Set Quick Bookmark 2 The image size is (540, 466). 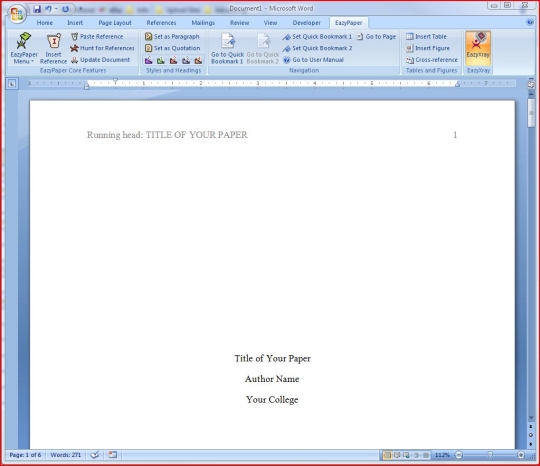tap(317, 48)
